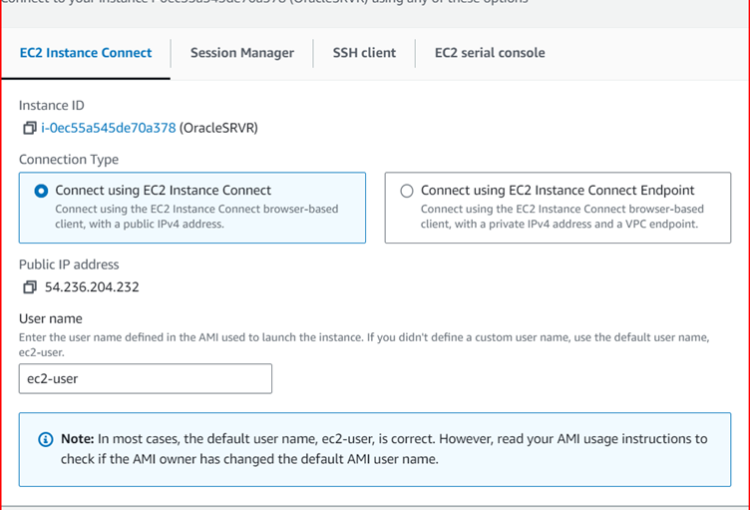Choose the EC2 Instance Connect Endpoint radio option

406,191
